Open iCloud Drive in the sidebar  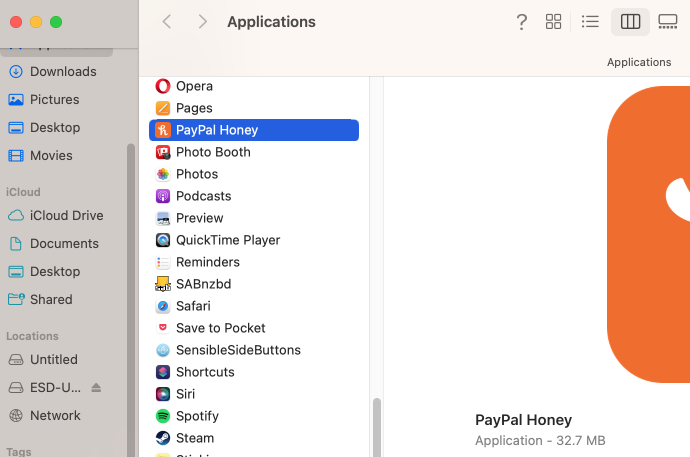(x=66, y=216)
